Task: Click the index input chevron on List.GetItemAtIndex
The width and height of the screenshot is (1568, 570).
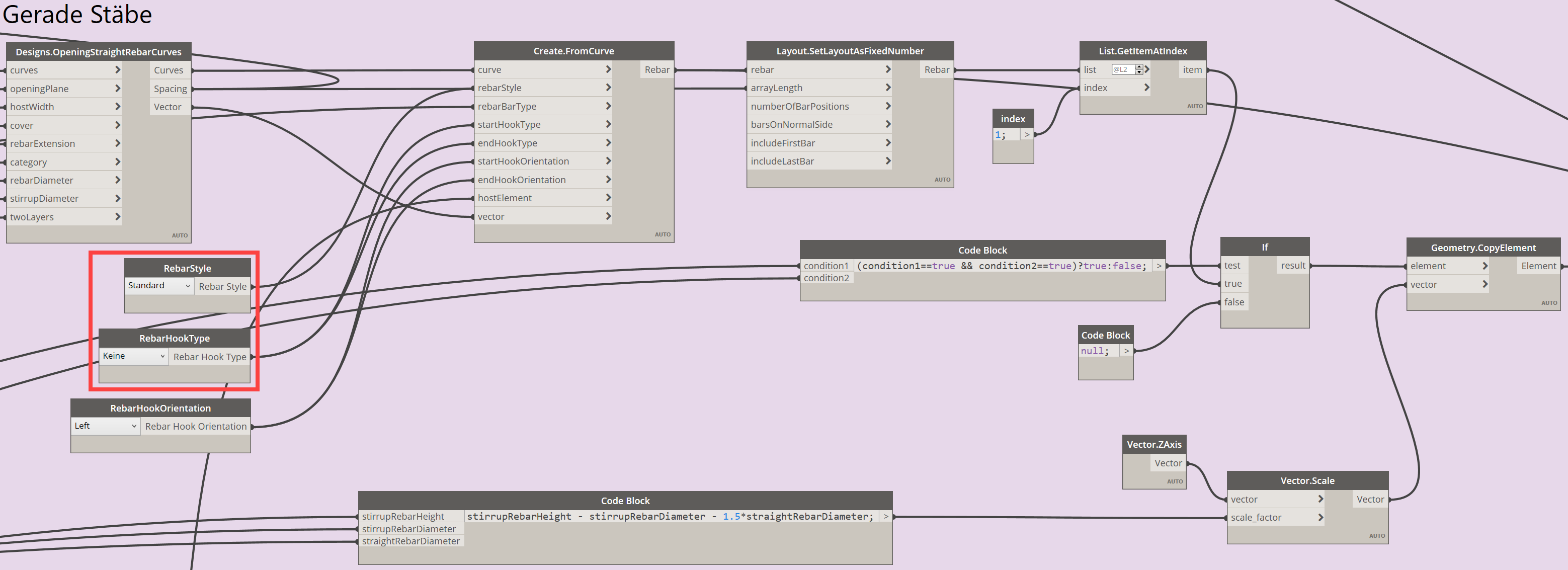Action: point(1146,88)
